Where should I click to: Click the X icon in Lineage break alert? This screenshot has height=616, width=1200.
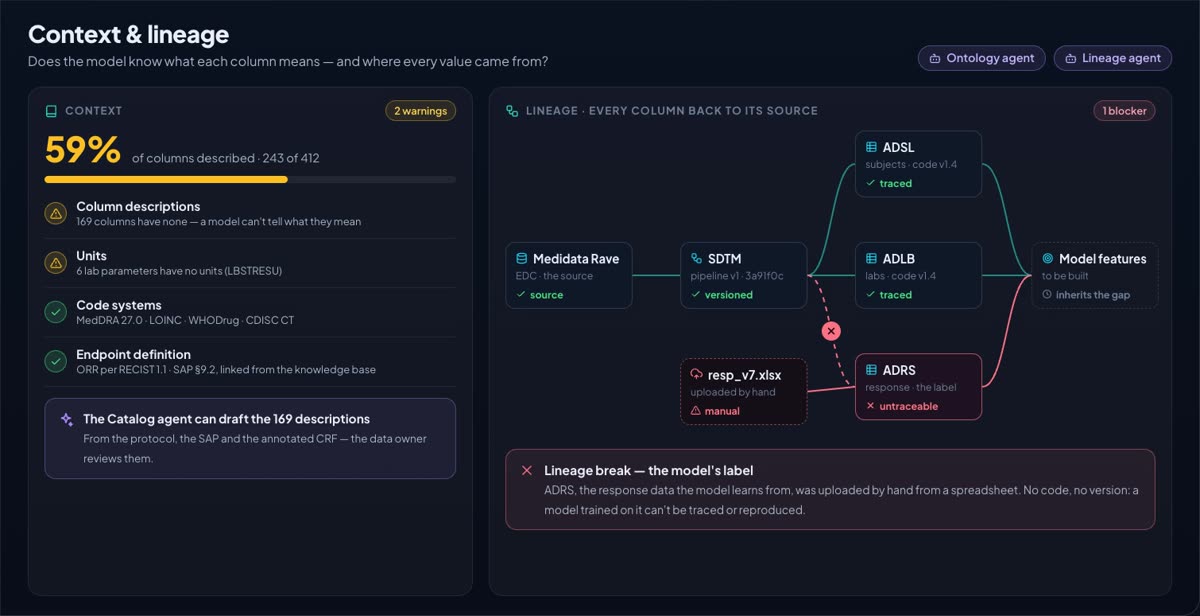527,470
